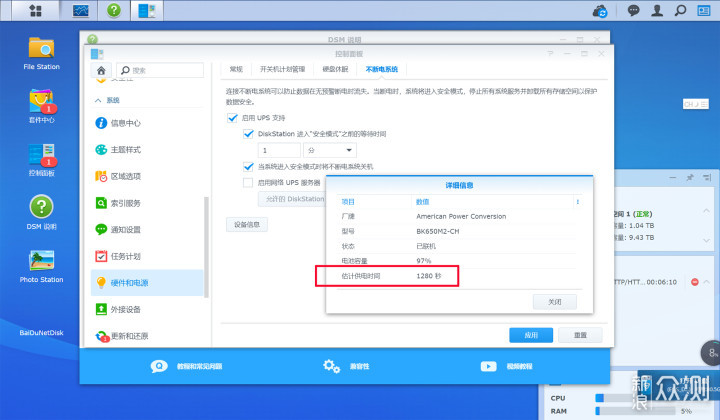Switch to the 硬盘休眠 tab

(335, 69)
